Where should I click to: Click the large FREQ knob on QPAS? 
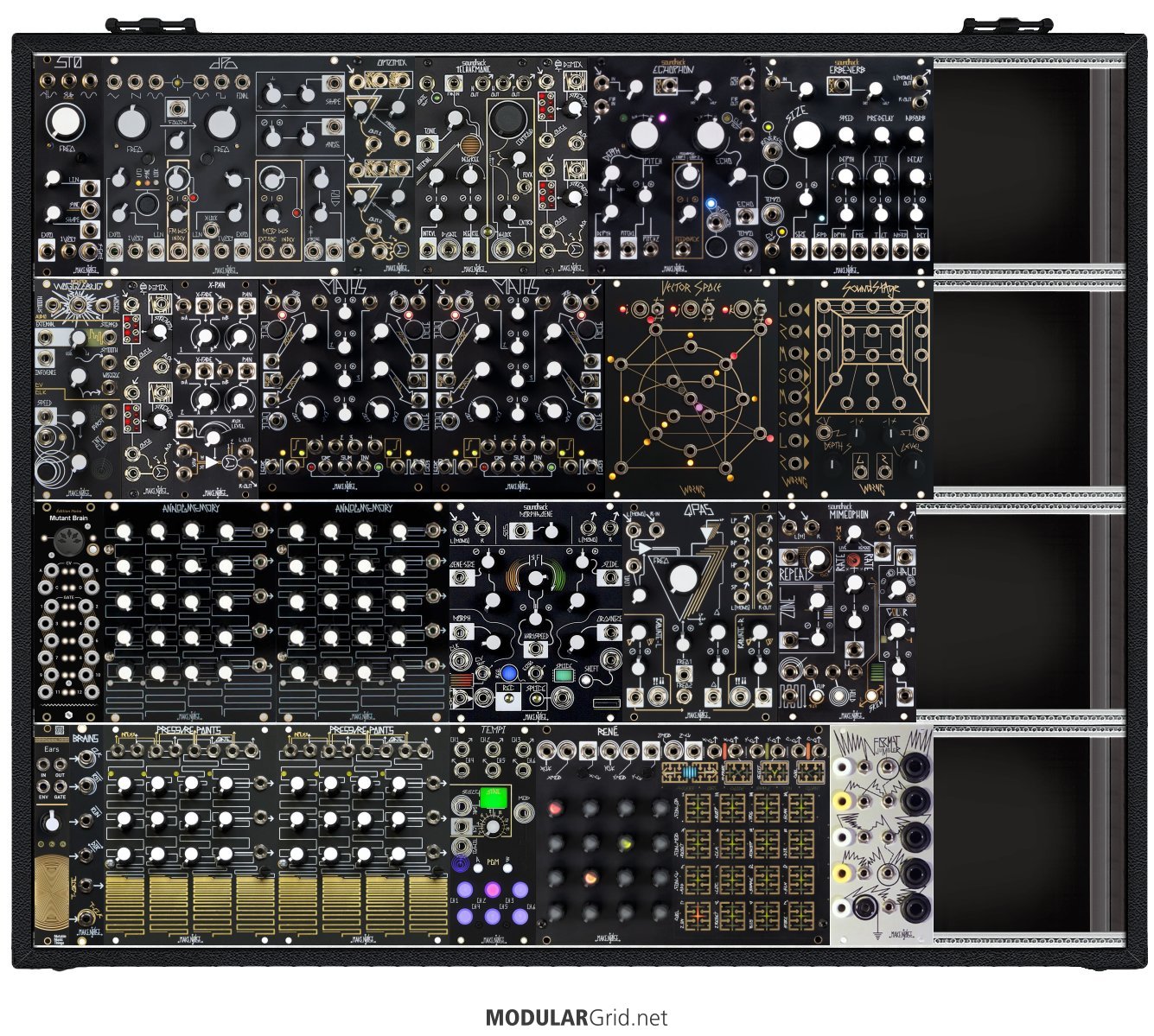pyautogui.click(x=683, y=578)
